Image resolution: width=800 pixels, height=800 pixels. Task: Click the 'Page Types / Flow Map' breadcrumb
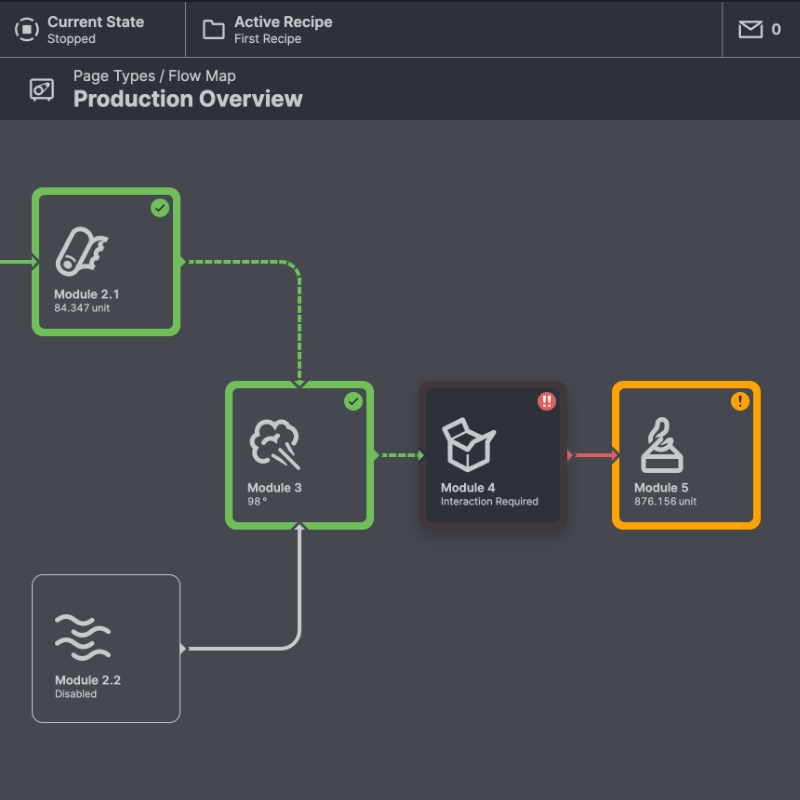coord(154,76)
